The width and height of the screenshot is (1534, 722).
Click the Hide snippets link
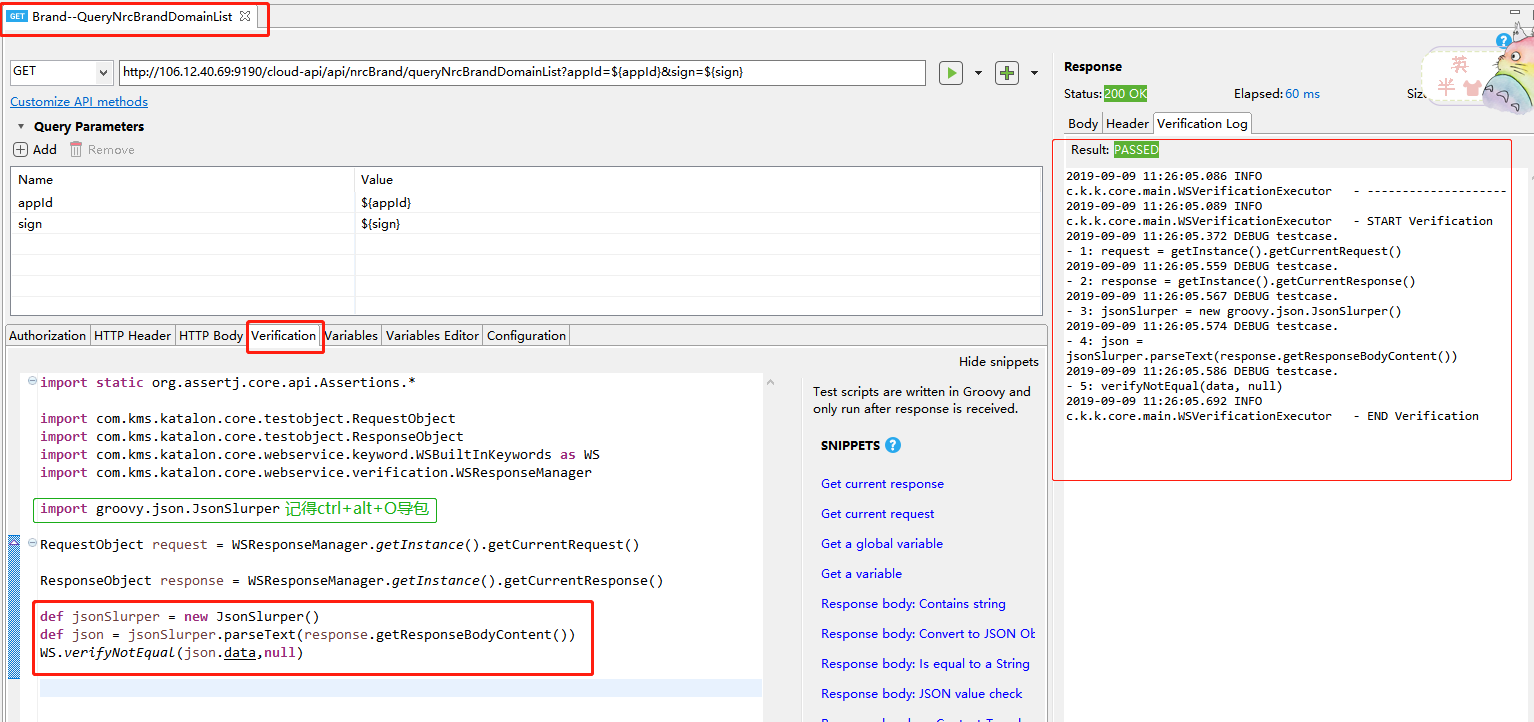coord(998,362)
